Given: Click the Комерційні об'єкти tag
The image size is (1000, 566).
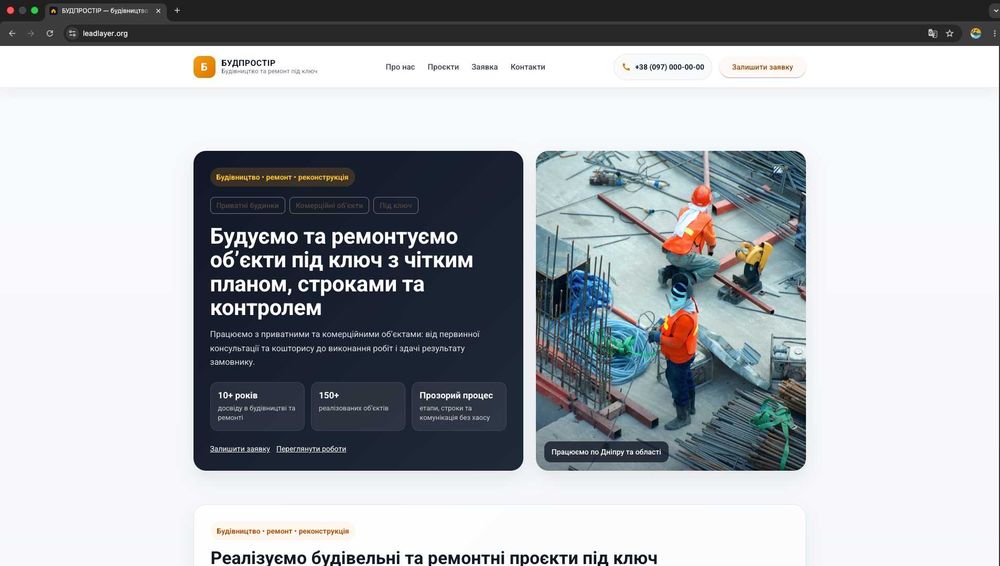Looking at the screenshot, I should tap(329, 205).
